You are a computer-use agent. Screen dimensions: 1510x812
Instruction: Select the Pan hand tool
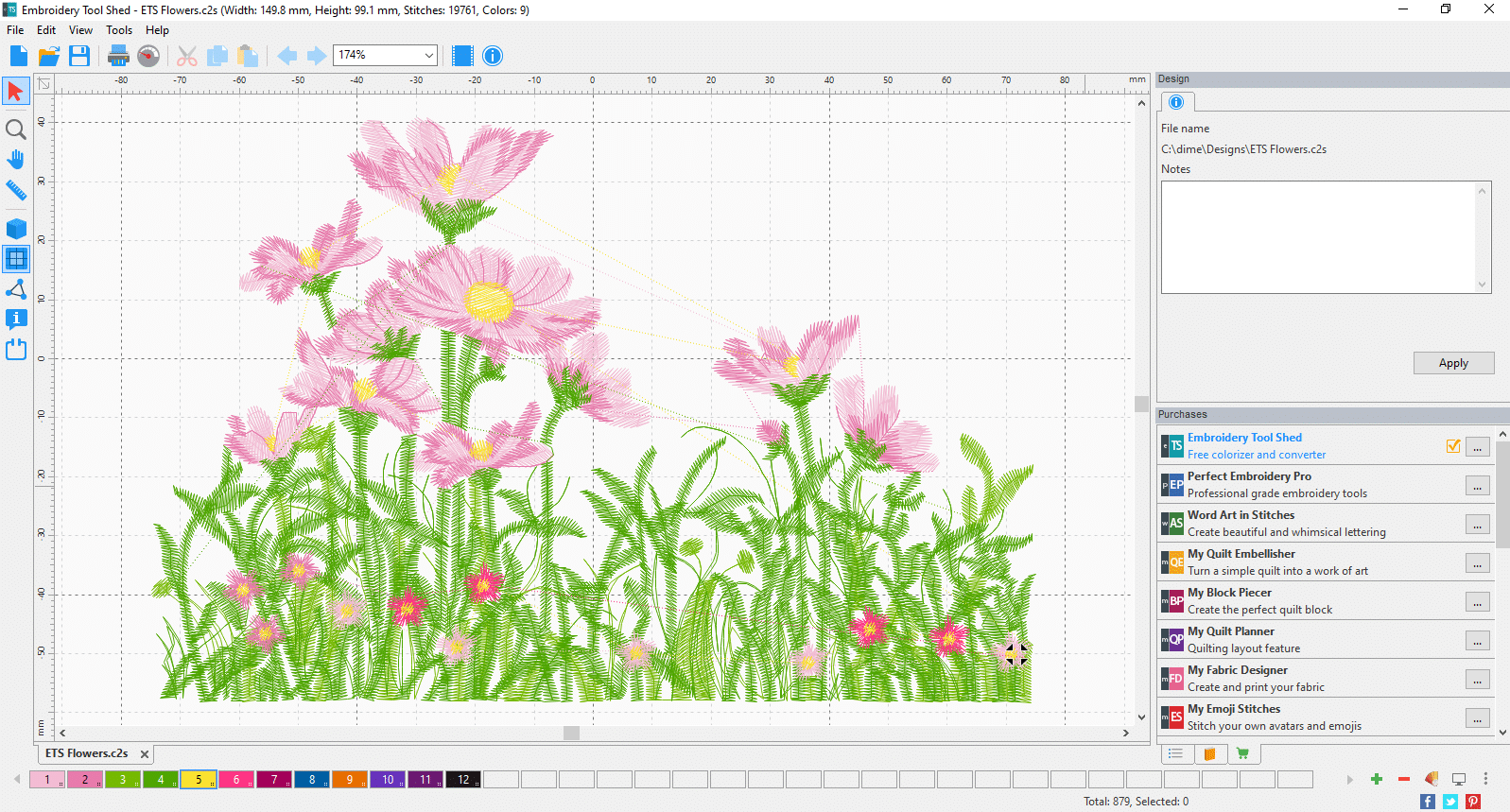click(16, 160)
